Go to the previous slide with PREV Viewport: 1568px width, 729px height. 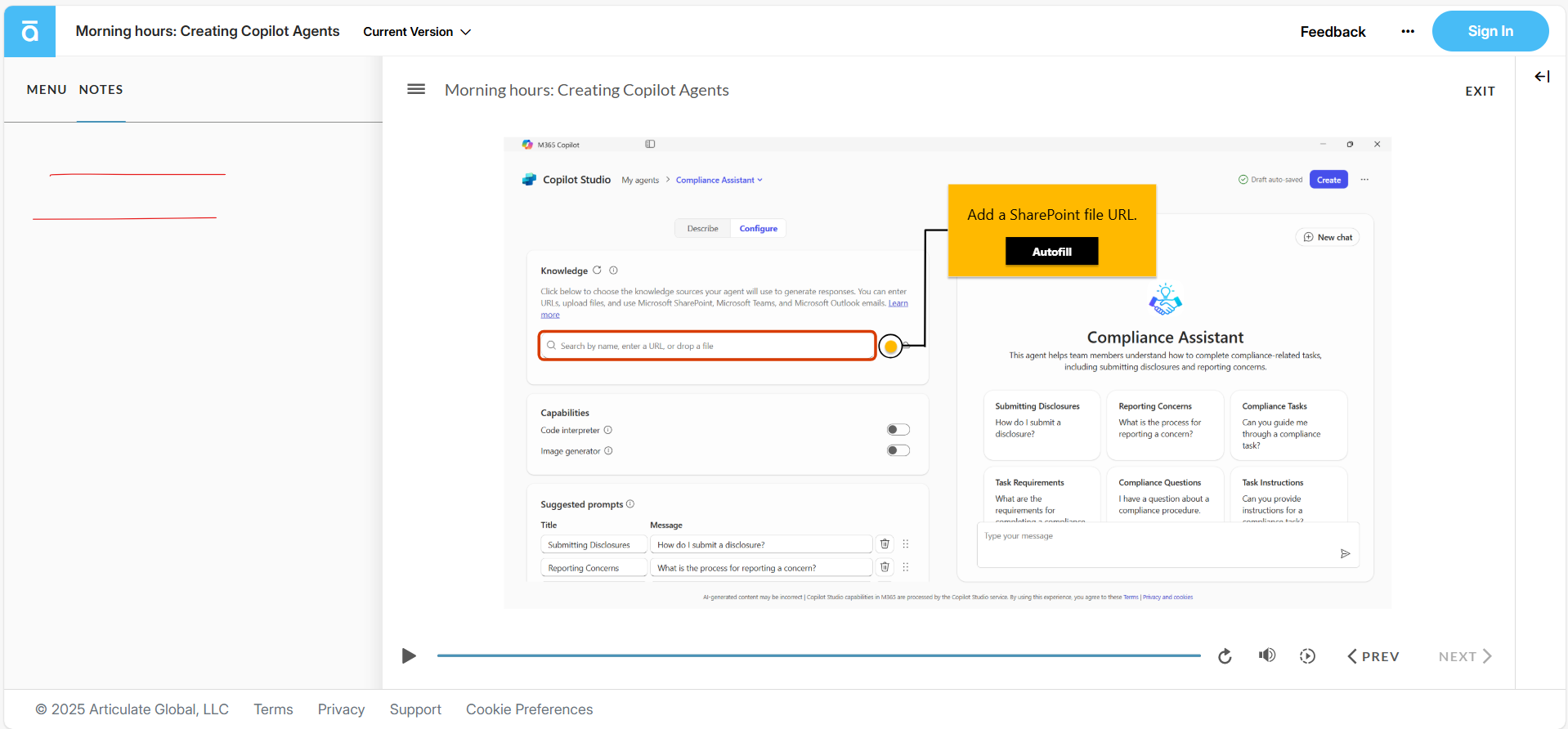point(1373,656)
